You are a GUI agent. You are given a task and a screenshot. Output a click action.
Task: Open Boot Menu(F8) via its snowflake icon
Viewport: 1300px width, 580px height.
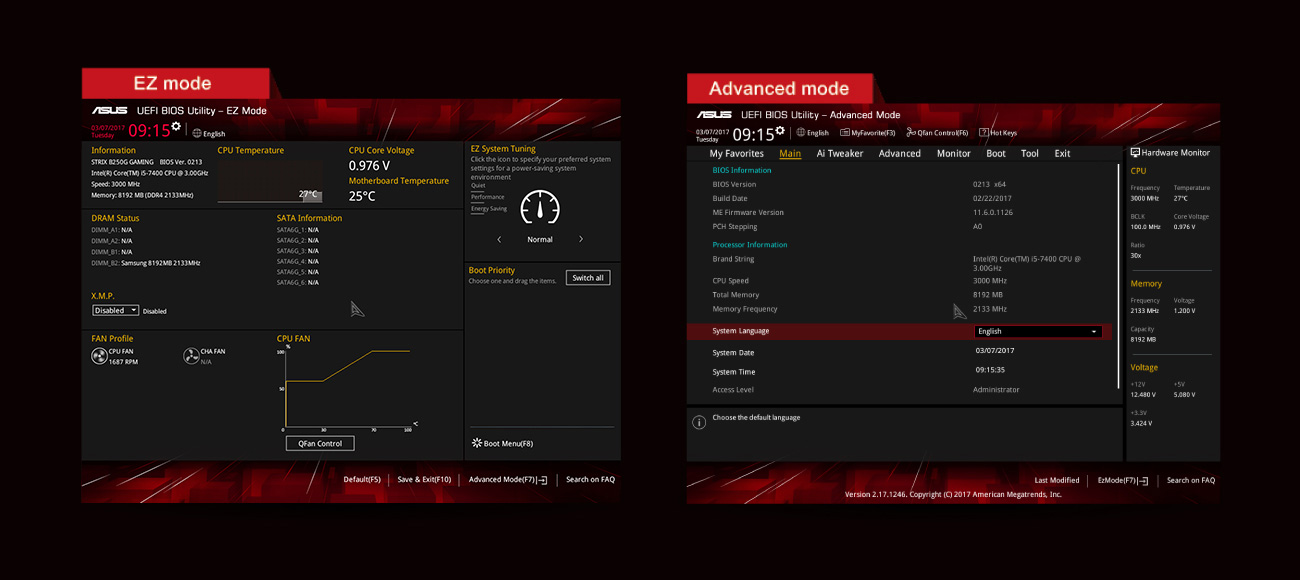476,443
